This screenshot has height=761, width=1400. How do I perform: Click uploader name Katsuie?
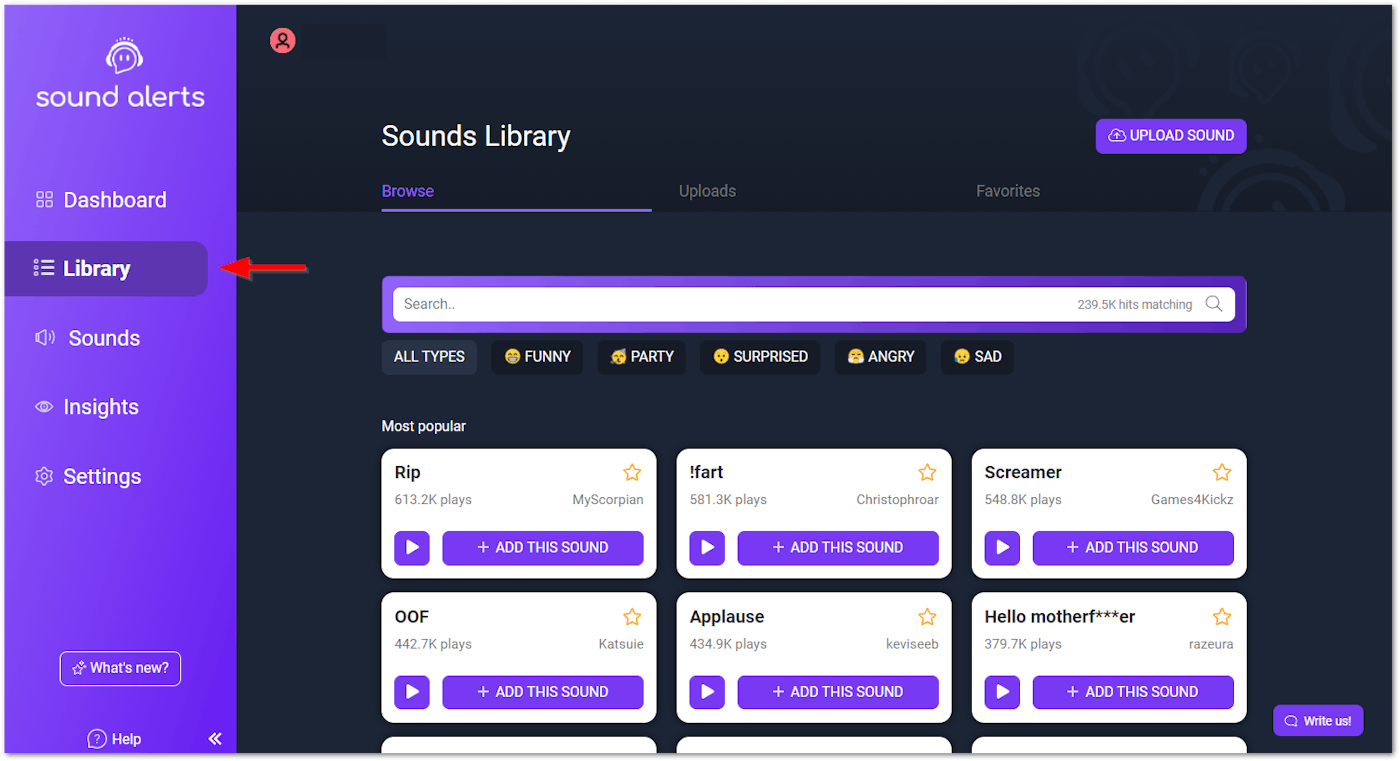click(621, 644)
